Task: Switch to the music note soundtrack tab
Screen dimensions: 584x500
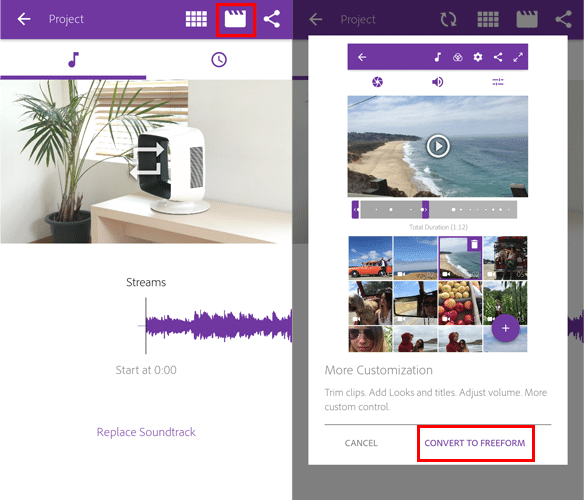Action: pos(73,60)
